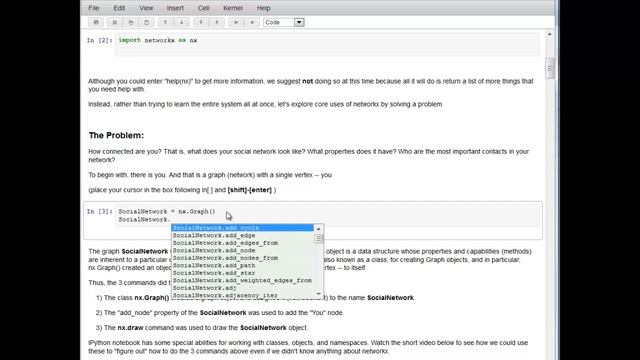Run the cell with the play icon

[x=236, y=22]
